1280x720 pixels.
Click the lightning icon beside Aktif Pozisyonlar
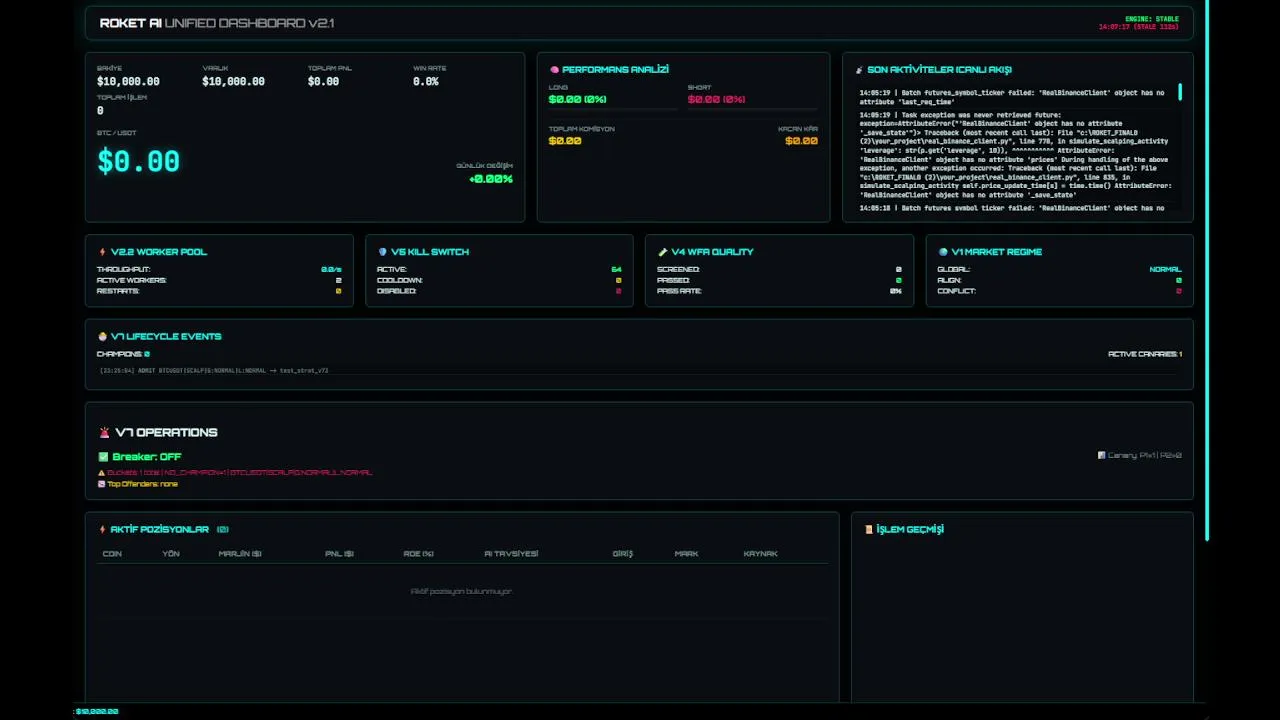102,529
